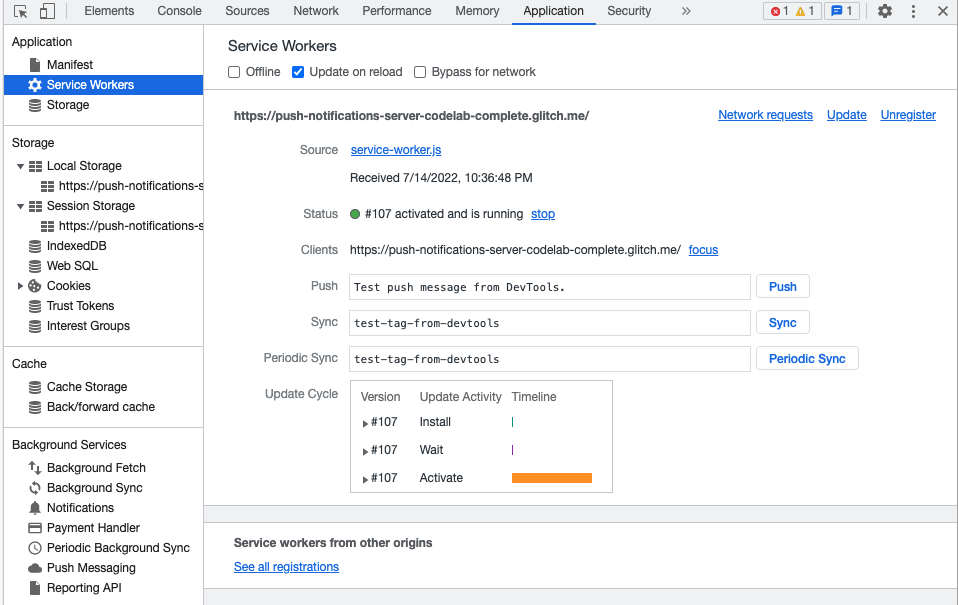This screenshot has width=958, height=605.
Task: Enable the Offline checkbox
Action: [x=234, y=72]
